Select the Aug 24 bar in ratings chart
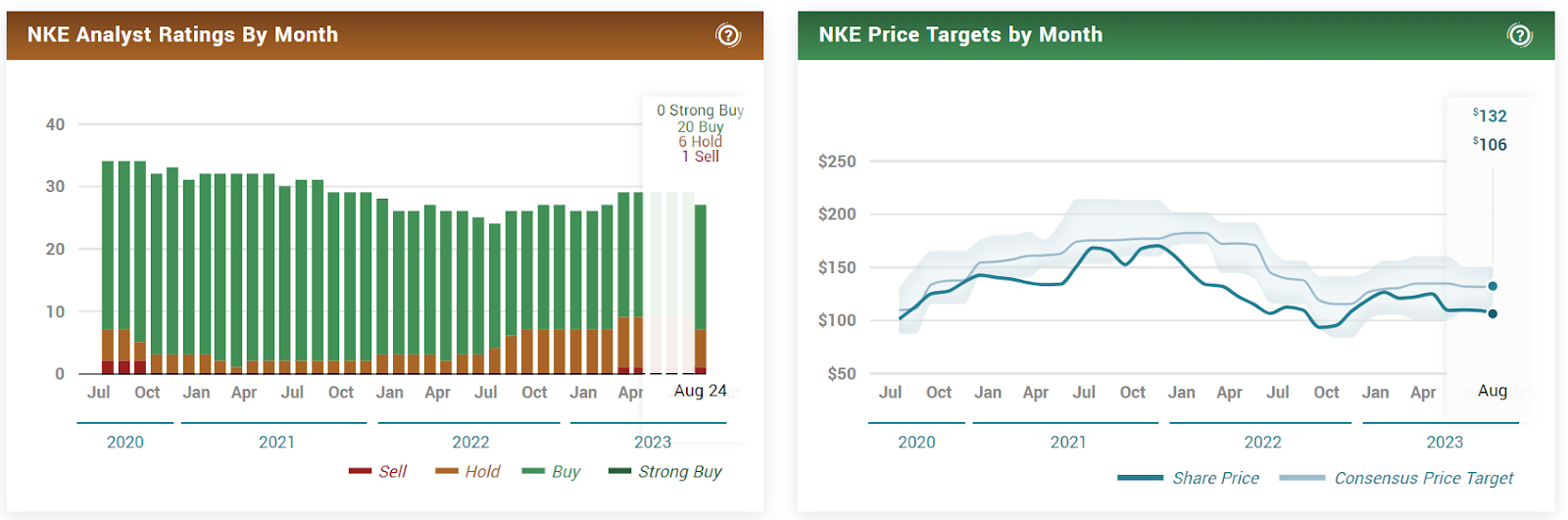 pos(701,289)
